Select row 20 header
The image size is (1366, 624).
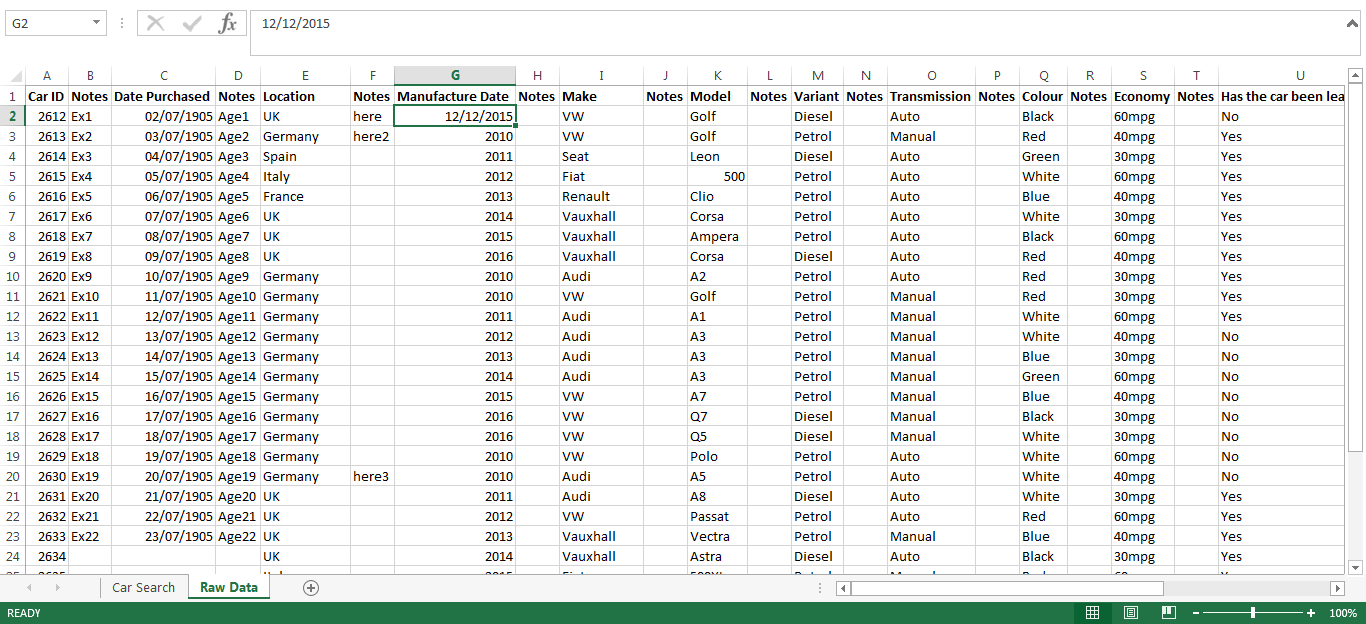coord(13,476)
